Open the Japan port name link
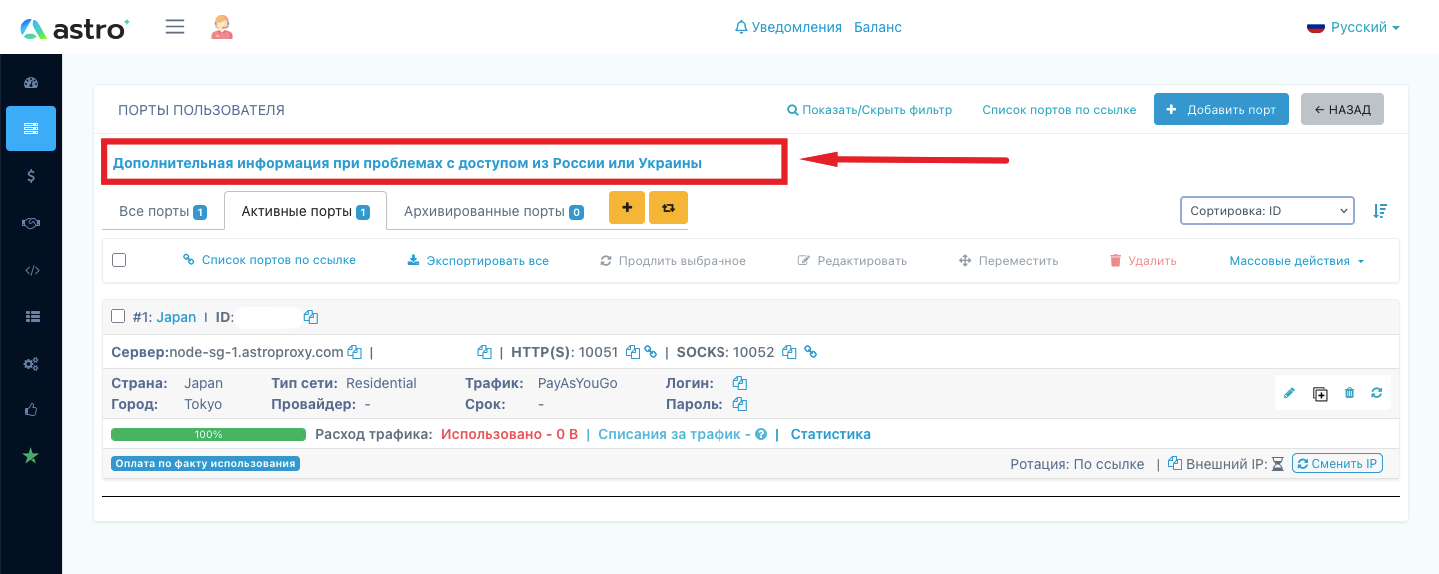The image size is (1439, 574). click(x=176, y=317)
